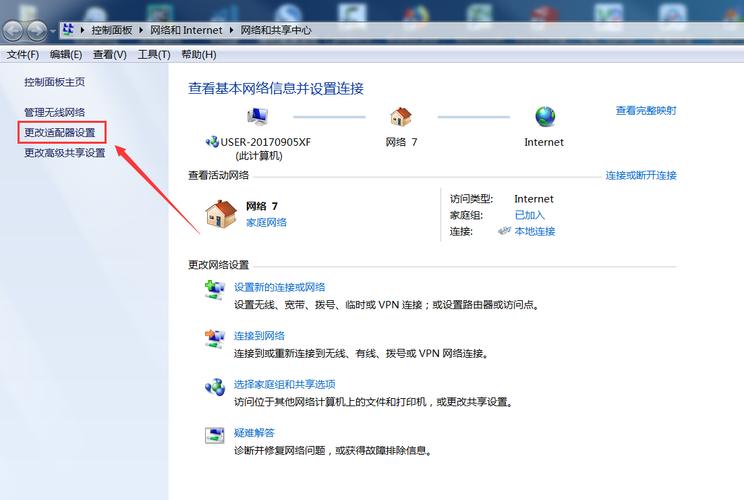Expand the arrow before 控制面板 breadcrumb
Image resolution: width=744 pixels, height=500 pixels.
83,30
